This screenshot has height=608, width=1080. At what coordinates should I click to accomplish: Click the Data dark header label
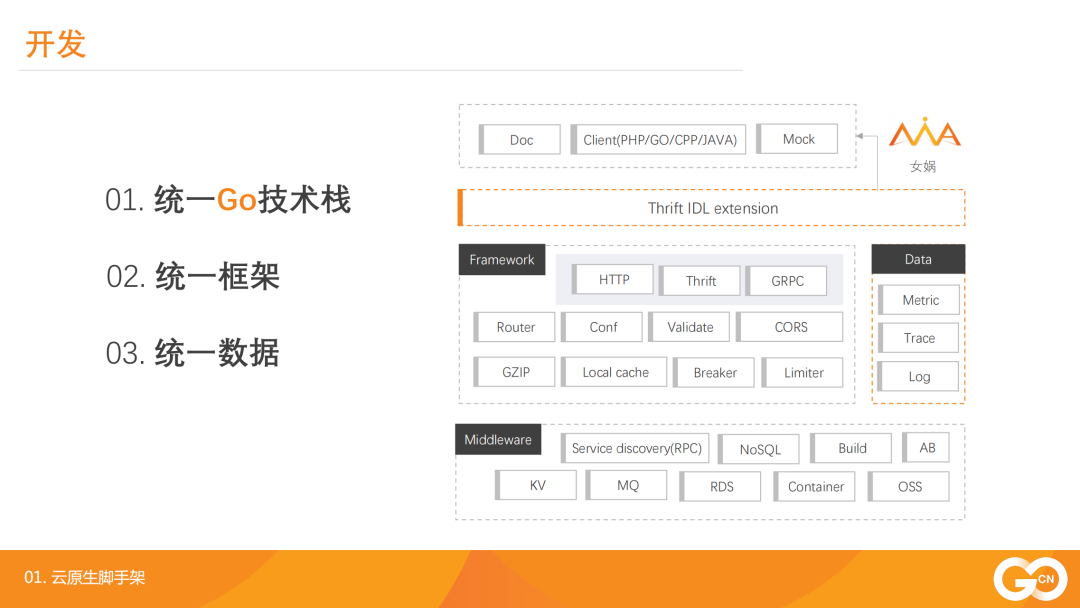tap(918, 259)
